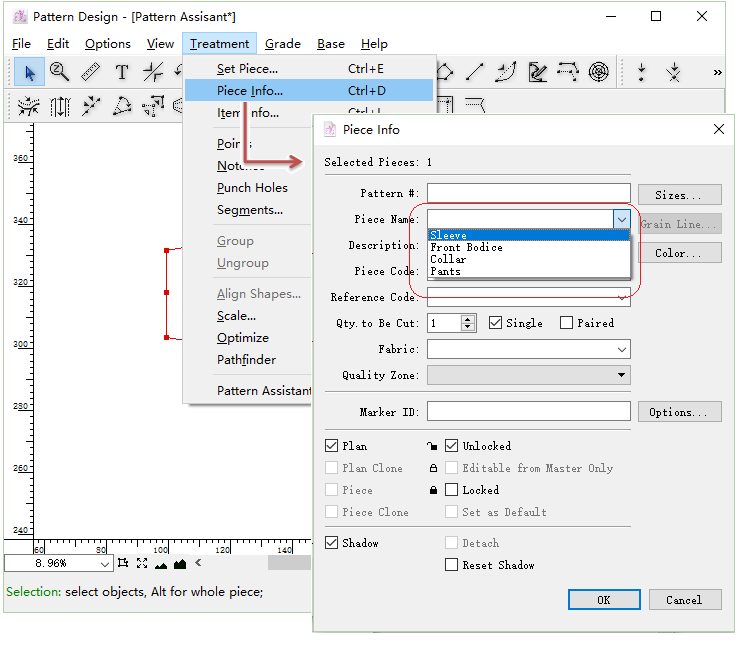Screen dimensions: 749x647
Task: Click the straight line drawing tool
Action: pos(475,72)
